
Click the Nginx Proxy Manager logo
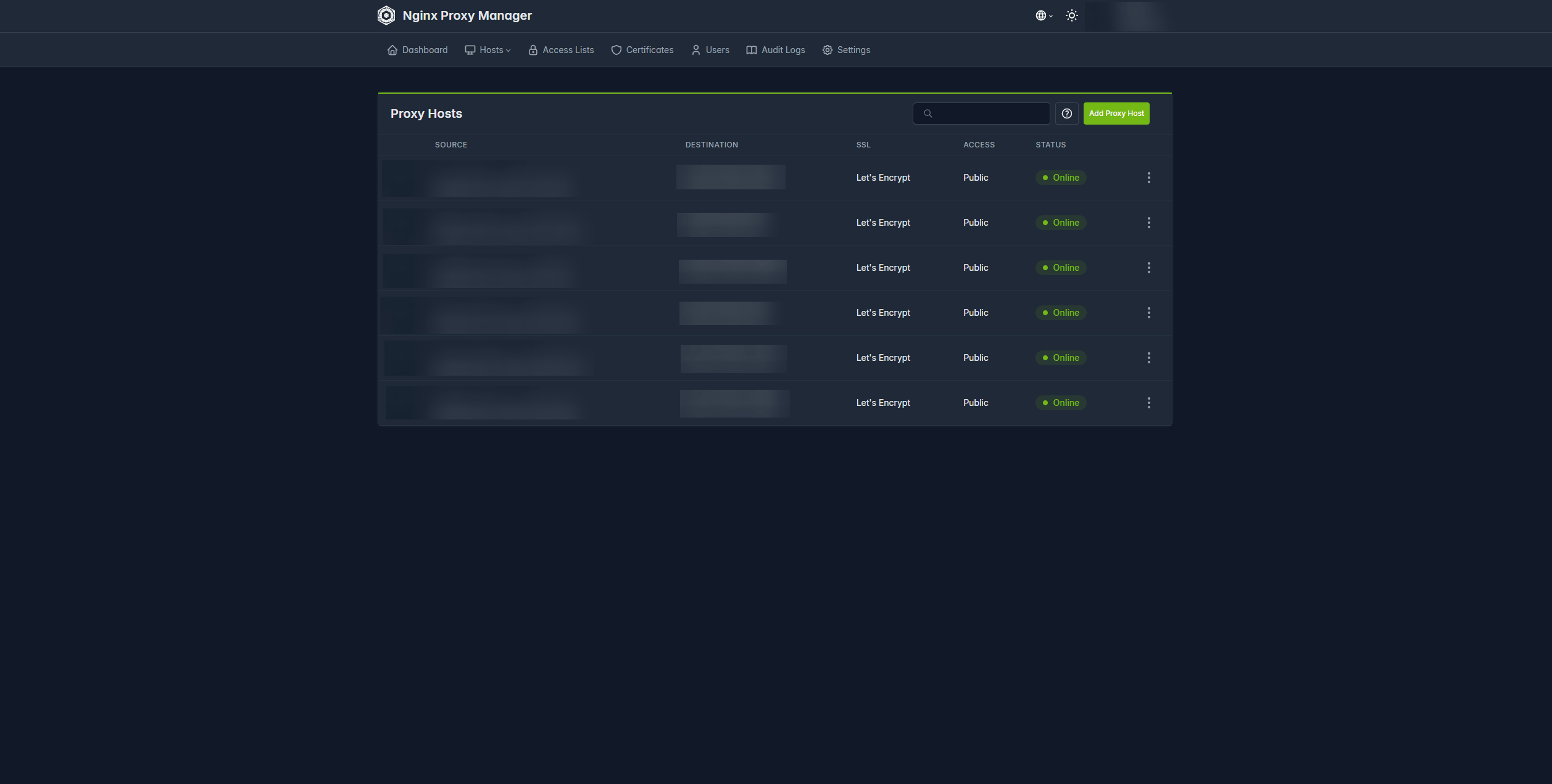386,15
